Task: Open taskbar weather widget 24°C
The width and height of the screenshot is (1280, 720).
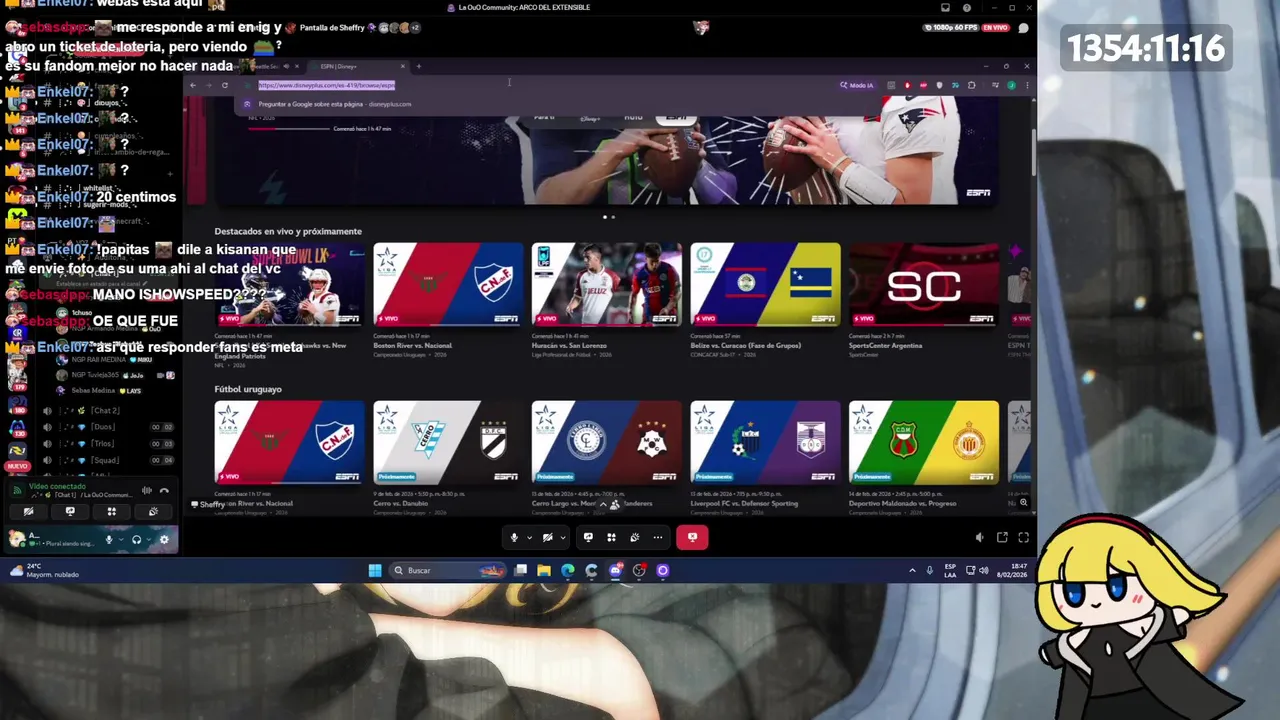Action: 44,570
